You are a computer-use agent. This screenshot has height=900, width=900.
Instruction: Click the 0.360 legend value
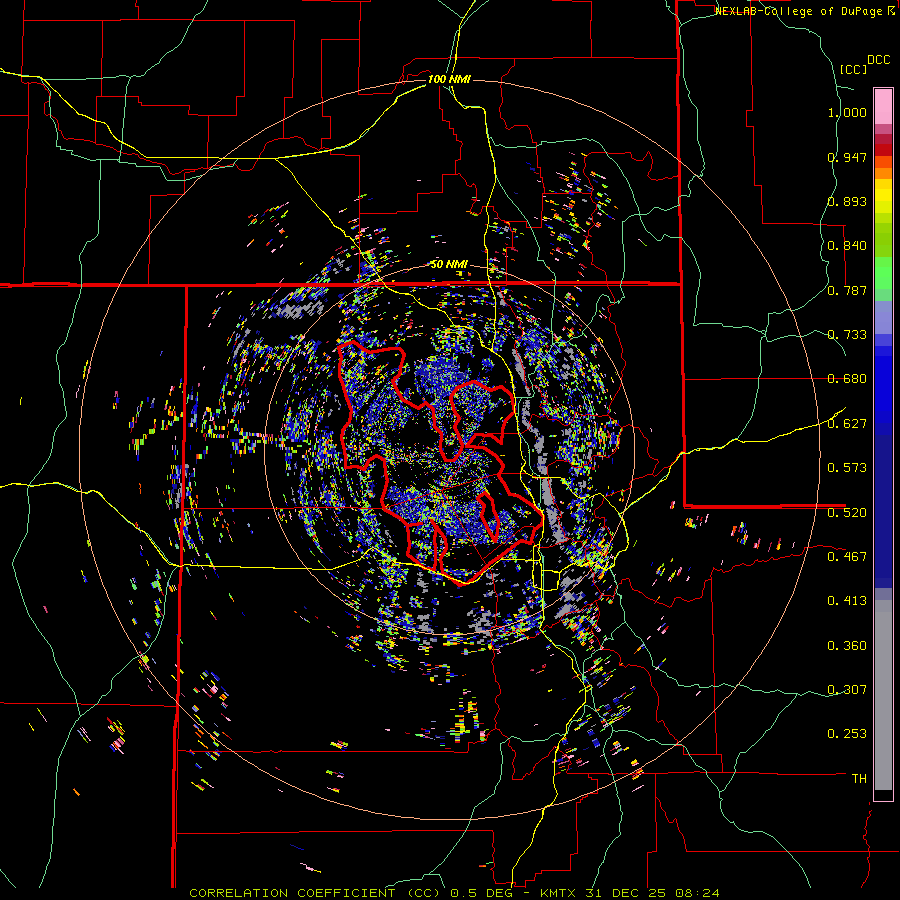847,646
